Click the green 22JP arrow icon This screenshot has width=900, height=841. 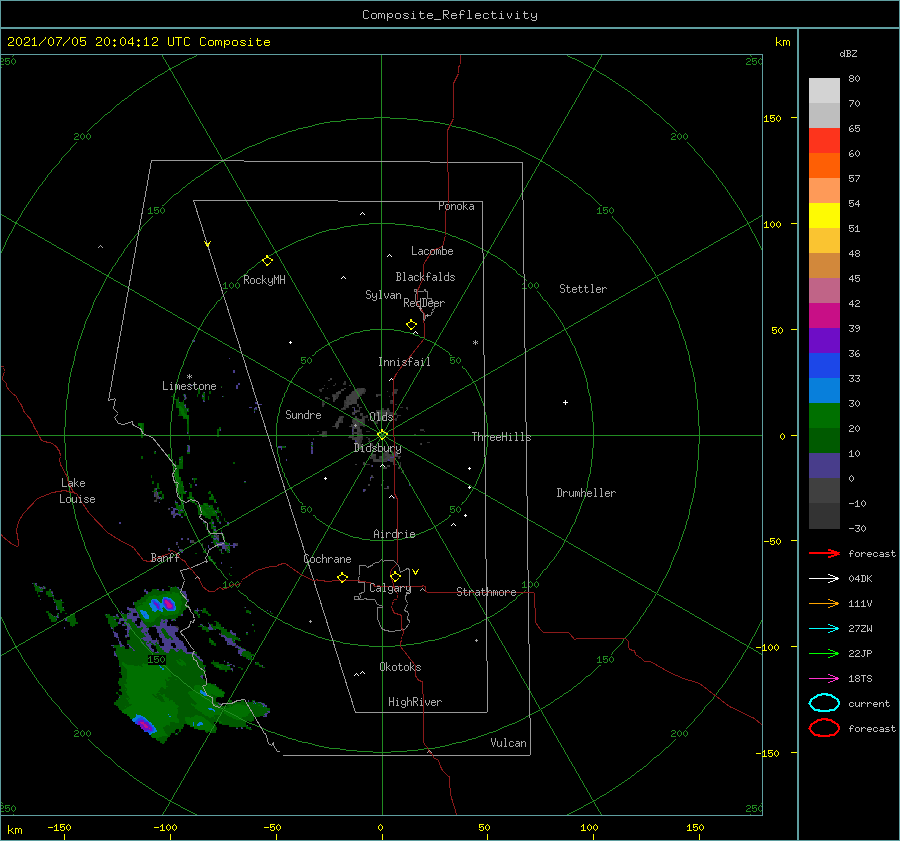[x=824, y=653]
